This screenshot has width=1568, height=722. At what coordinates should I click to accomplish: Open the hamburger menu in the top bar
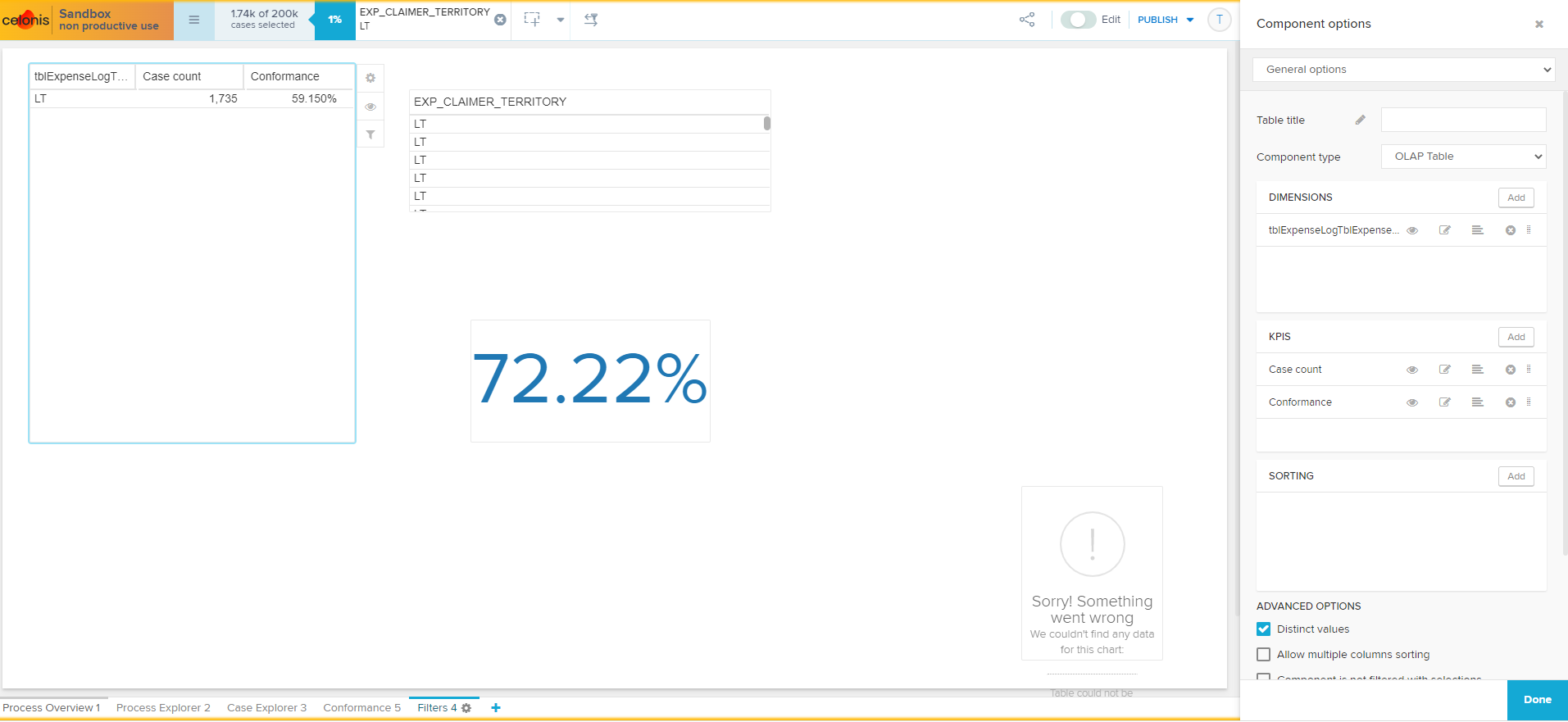point(194,20)
